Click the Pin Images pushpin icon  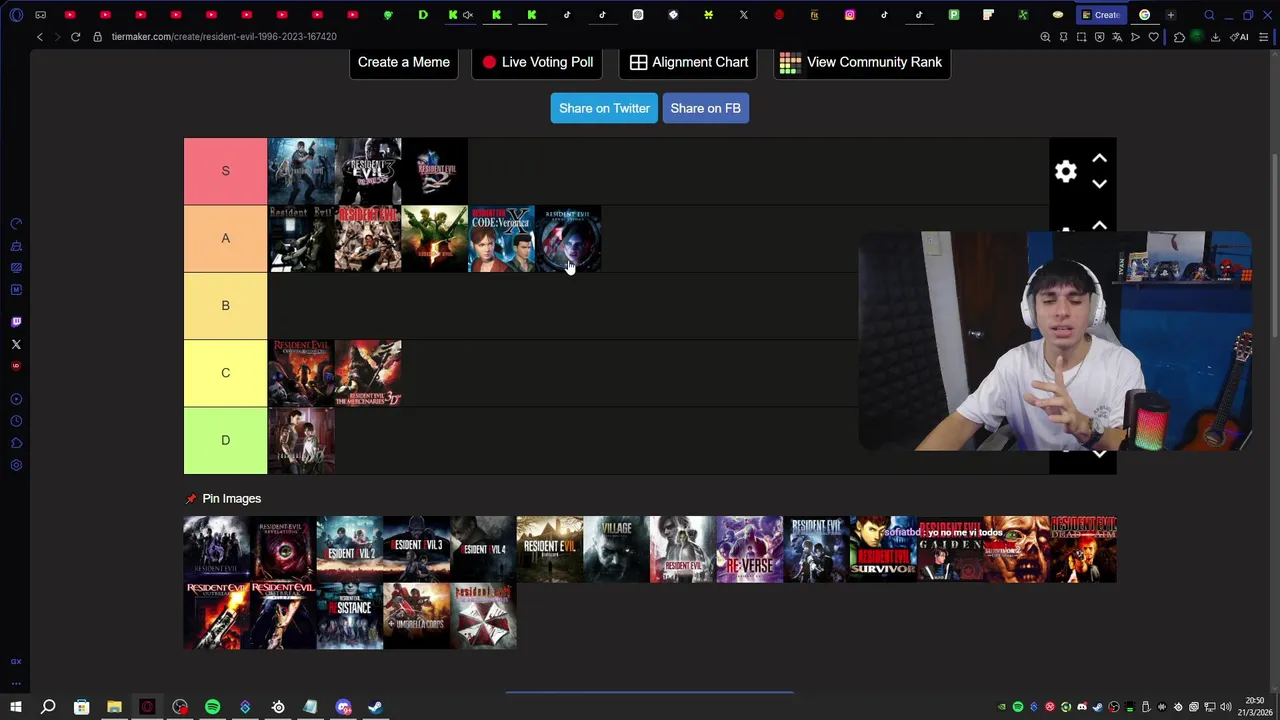point(191,499)
